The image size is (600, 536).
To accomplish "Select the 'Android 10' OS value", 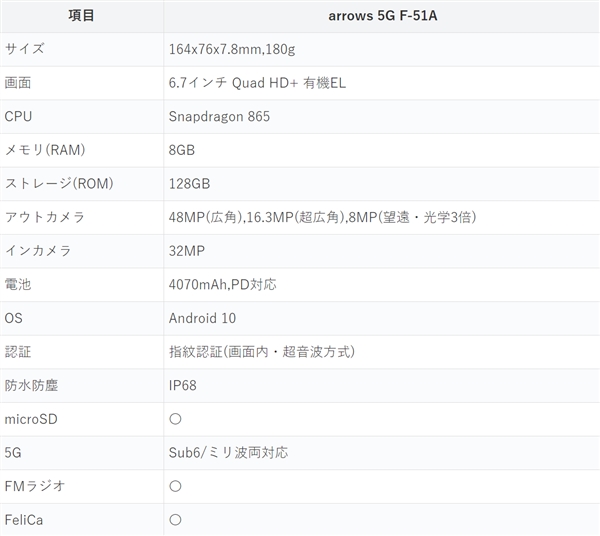I will point(202,318).
